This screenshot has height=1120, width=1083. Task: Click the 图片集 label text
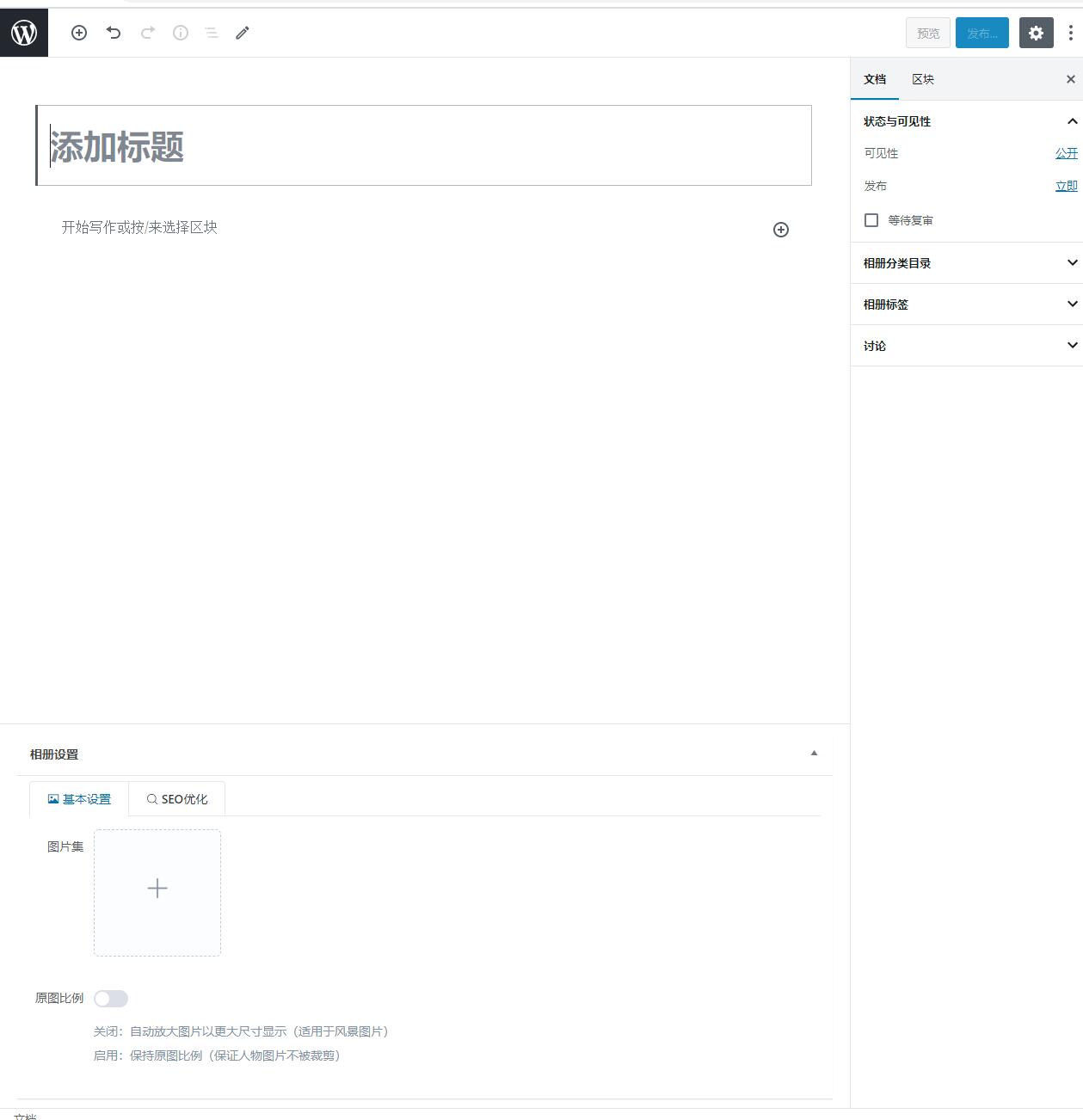65,846
